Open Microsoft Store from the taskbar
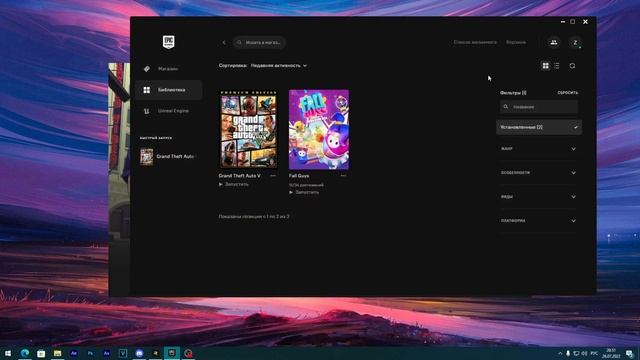 [x=41, y=353]
